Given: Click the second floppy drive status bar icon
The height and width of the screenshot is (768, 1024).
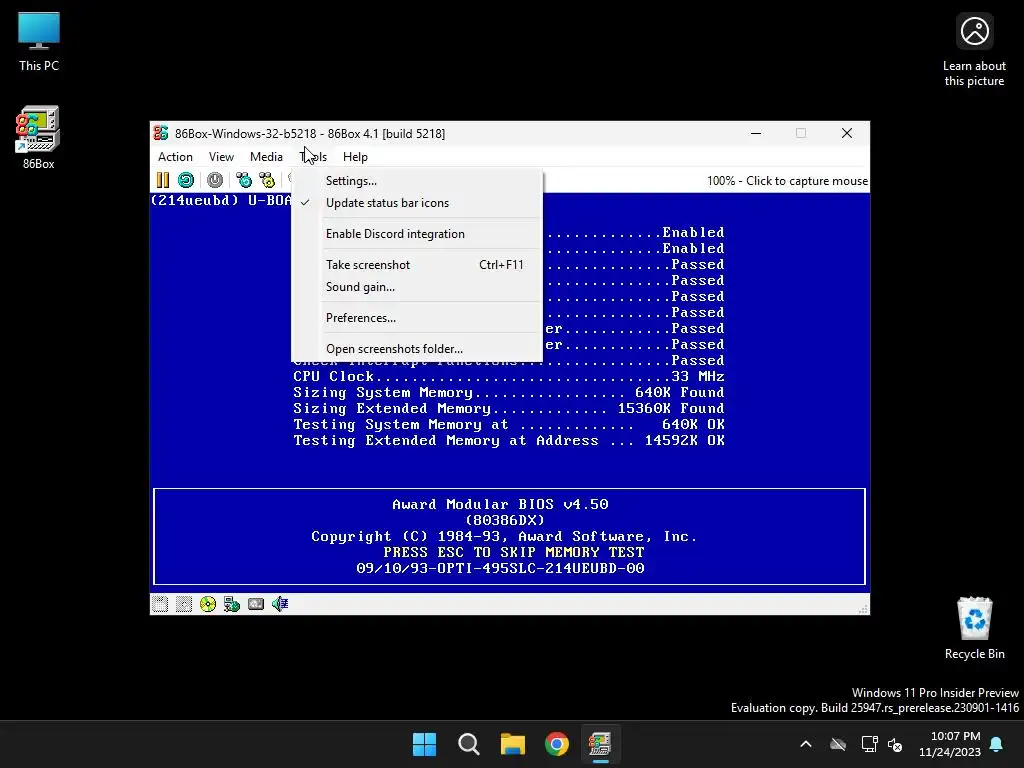Looking at the screenshot, I should [x=184, y=604].
